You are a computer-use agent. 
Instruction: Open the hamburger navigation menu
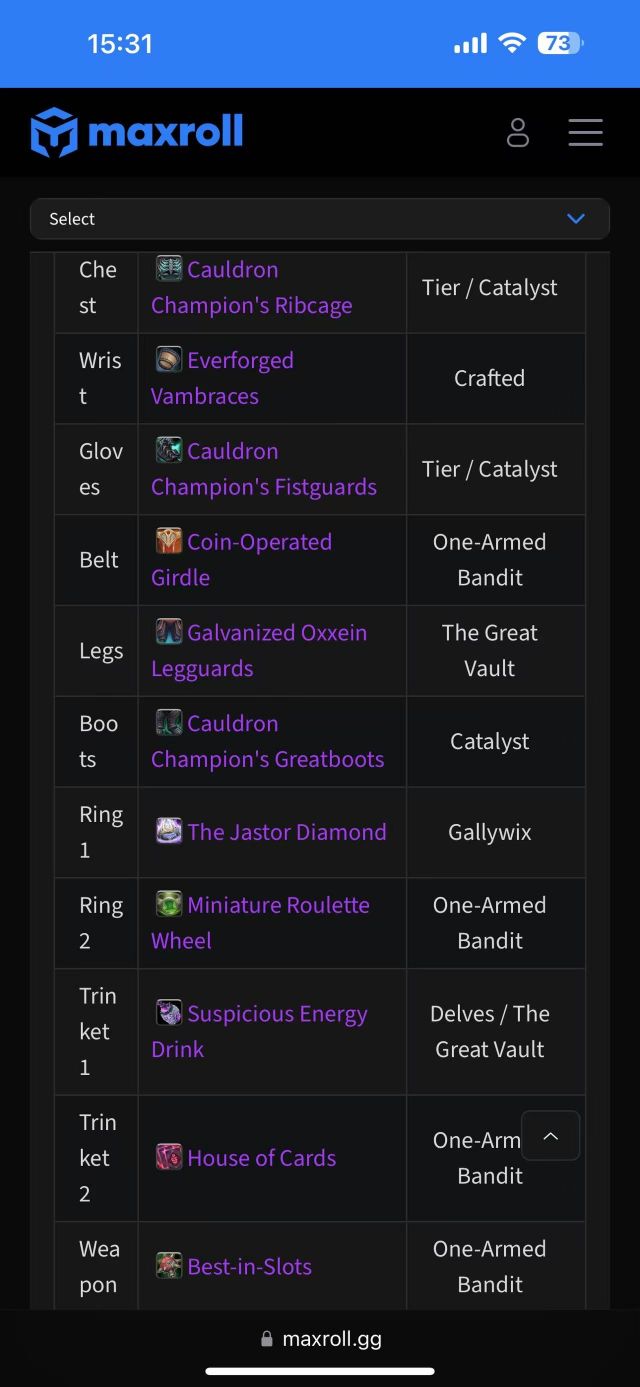[x=585, y=132]
